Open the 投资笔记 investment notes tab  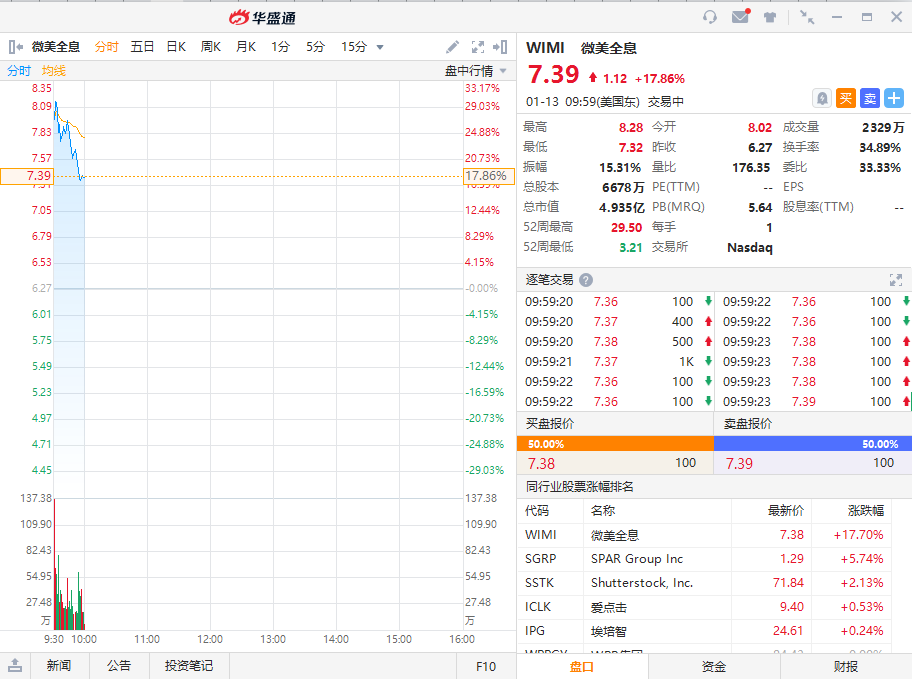click(x=188, y=666)
